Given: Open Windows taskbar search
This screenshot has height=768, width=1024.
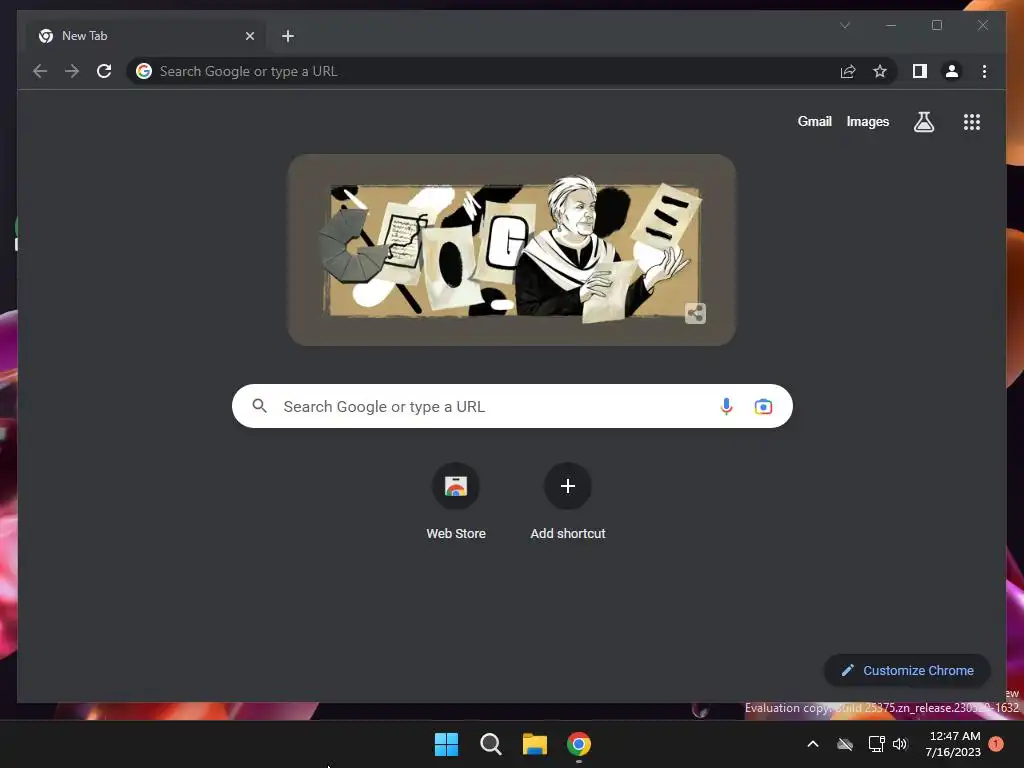Looking at the screenshot, I should (x=490, y=744).
